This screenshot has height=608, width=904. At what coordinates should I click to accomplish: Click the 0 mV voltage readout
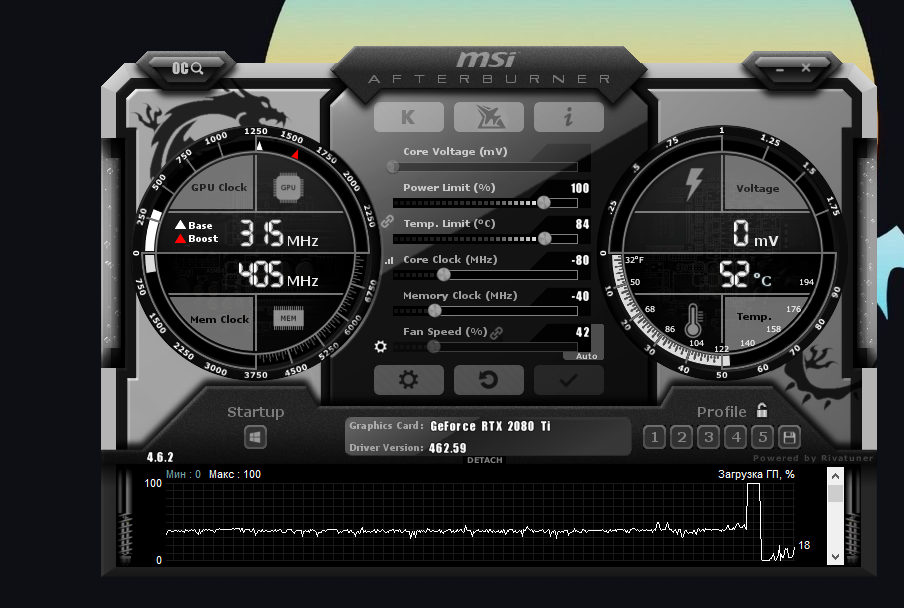(755, 233)
